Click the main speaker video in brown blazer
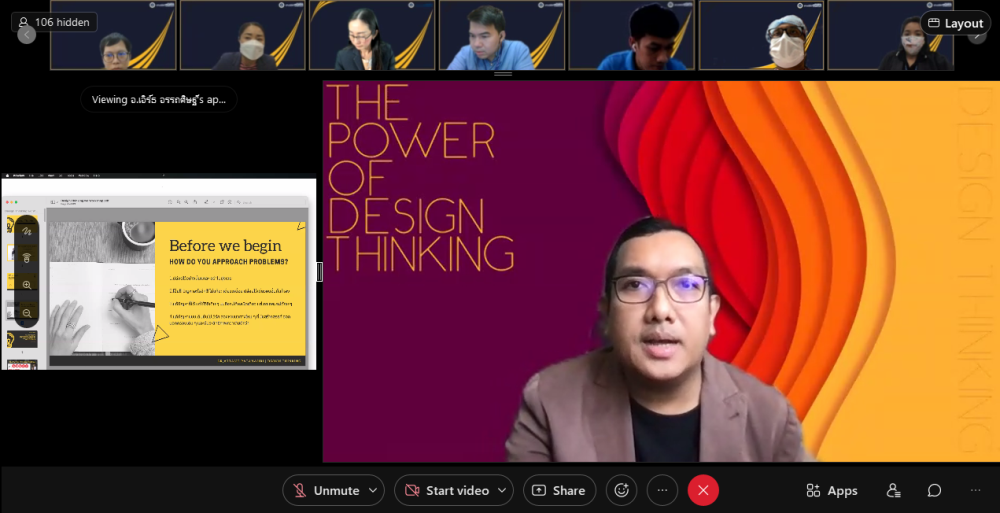Image resolution: width=1000 pixels, height=513 pixels. pyautogui.click(x=661, y=271)
